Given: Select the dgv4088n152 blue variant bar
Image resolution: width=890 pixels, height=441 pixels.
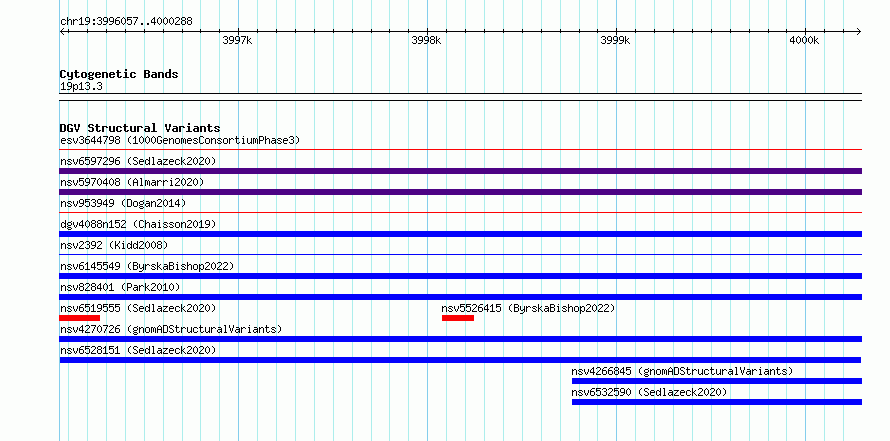Looking at the screenshot, I should point(460,234).
